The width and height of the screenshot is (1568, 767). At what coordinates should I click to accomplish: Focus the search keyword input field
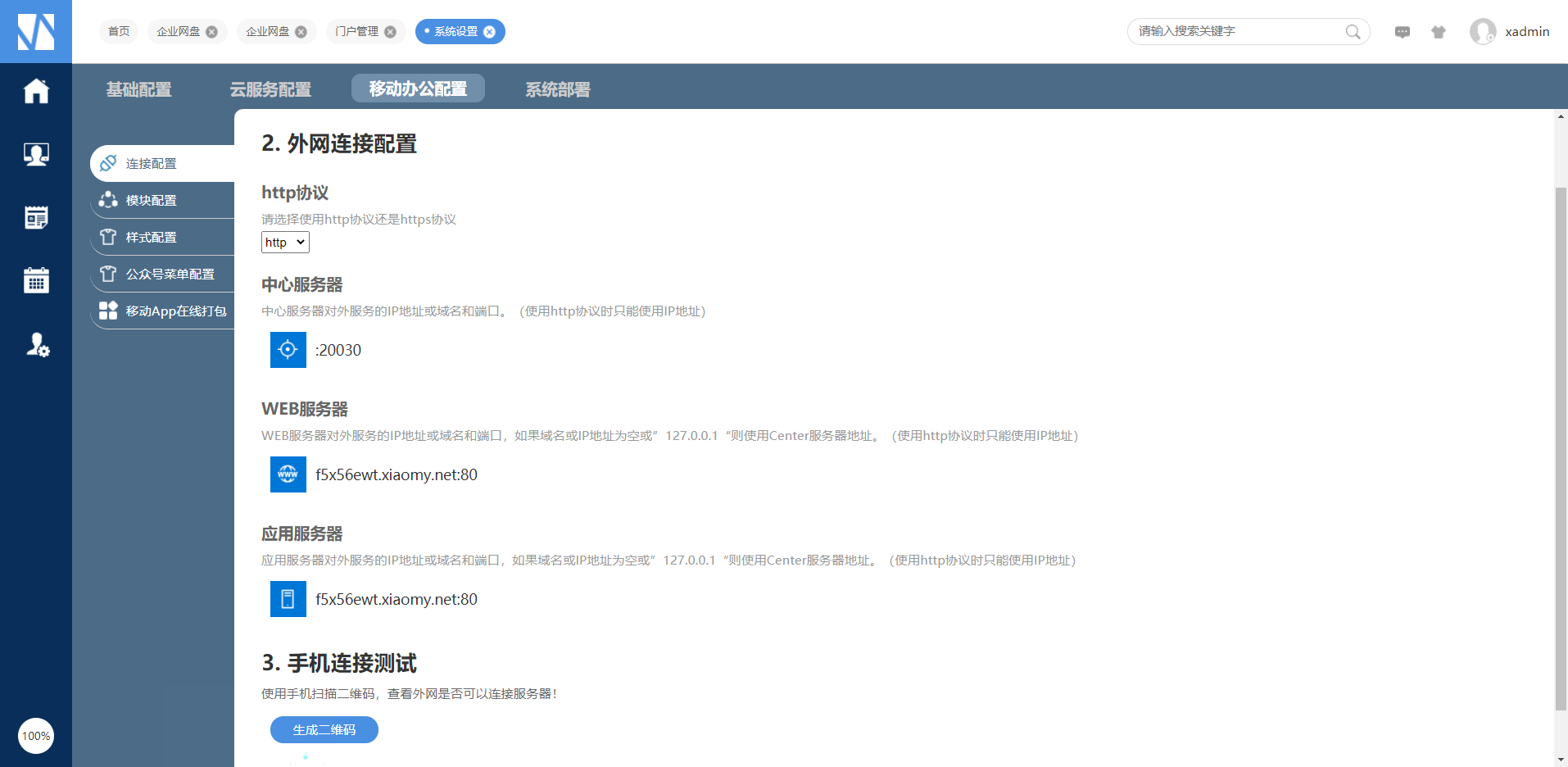pos(1237,31)
